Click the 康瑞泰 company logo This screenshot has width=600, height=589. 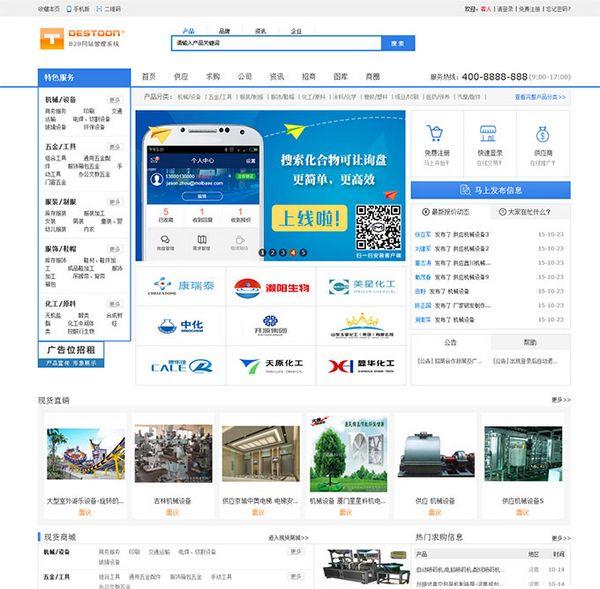pyautogui.click(x=181, y=286)
